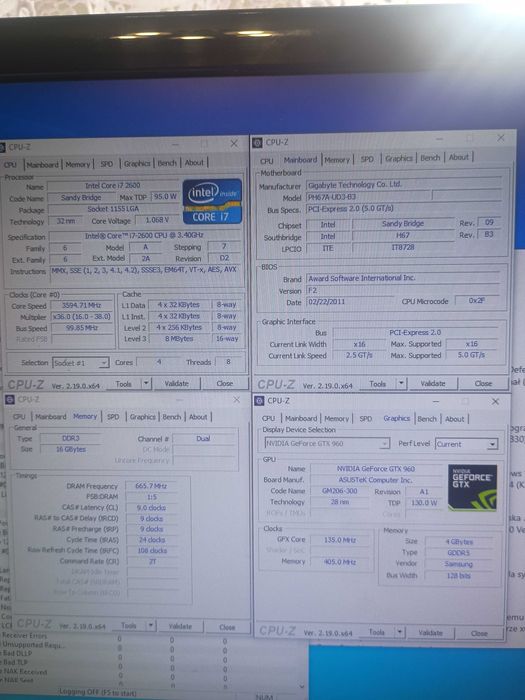Open Mainboard tab in Graphics window
The image size is (525, 700).
pos(301,418)
